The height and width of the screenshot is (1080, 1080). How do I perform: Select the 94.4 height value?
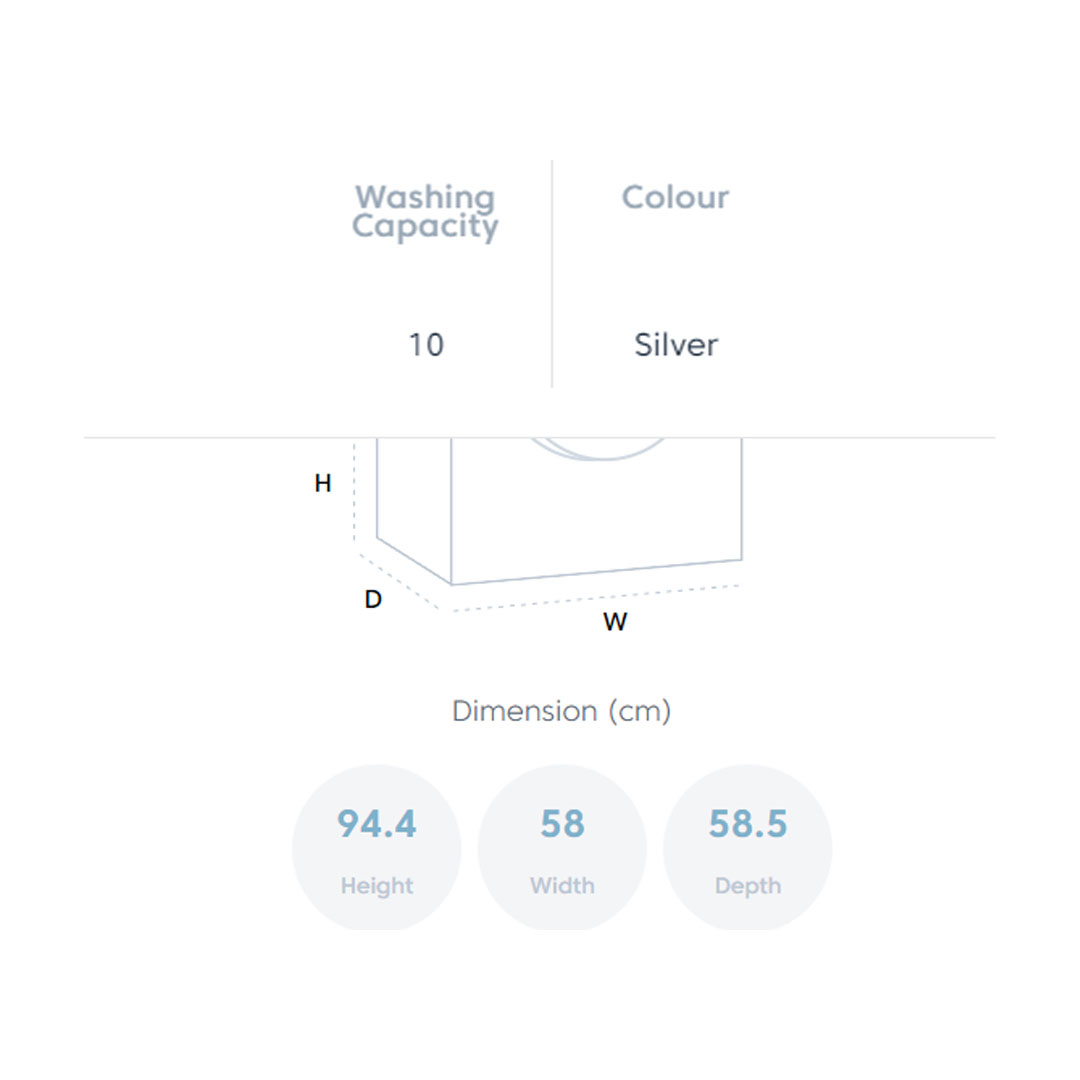(x=376, y=824)
